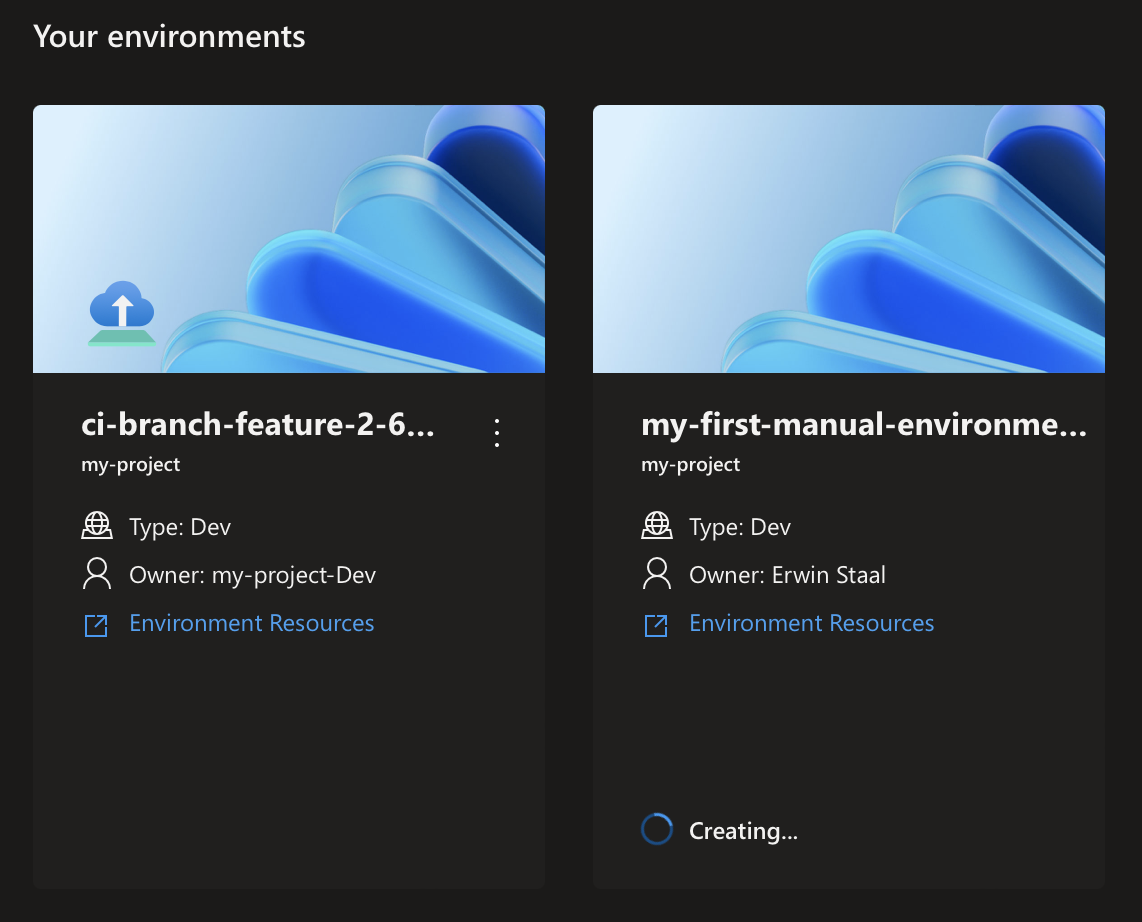1142x922 pixels.
Task: Click the cloud upload icon on ci-branch-feature card
Action: click(x=122, y=313)
